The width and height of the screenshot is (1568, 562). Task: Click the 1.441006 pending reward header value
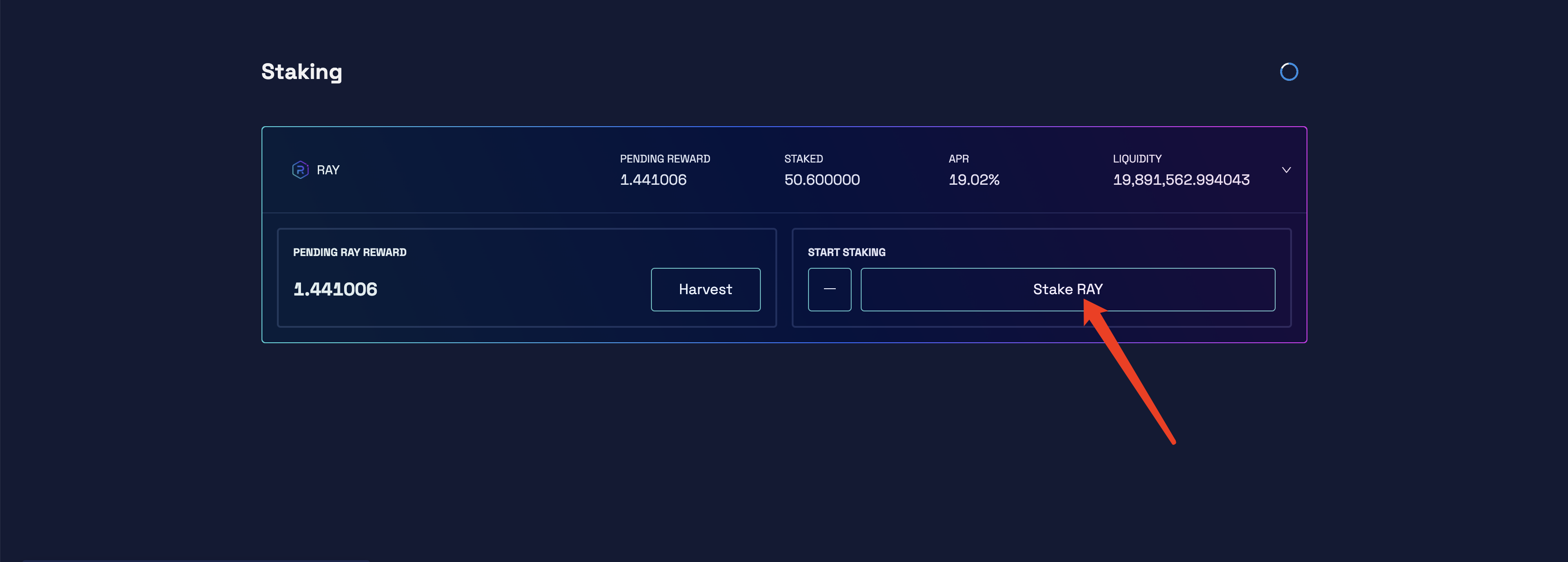pyautogui.click(x=652, y=180)
